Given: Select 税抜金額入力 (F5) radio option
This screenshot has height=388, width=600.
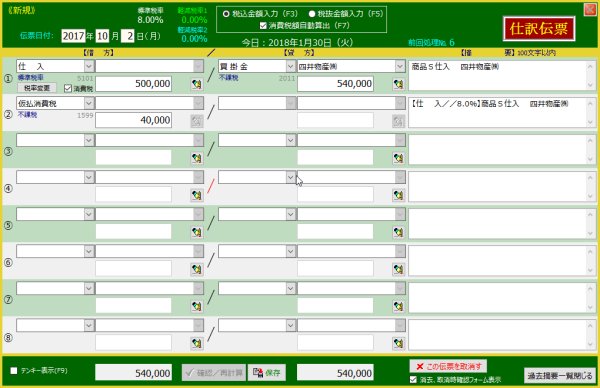Looking at the screenshot, I should 312,14.
